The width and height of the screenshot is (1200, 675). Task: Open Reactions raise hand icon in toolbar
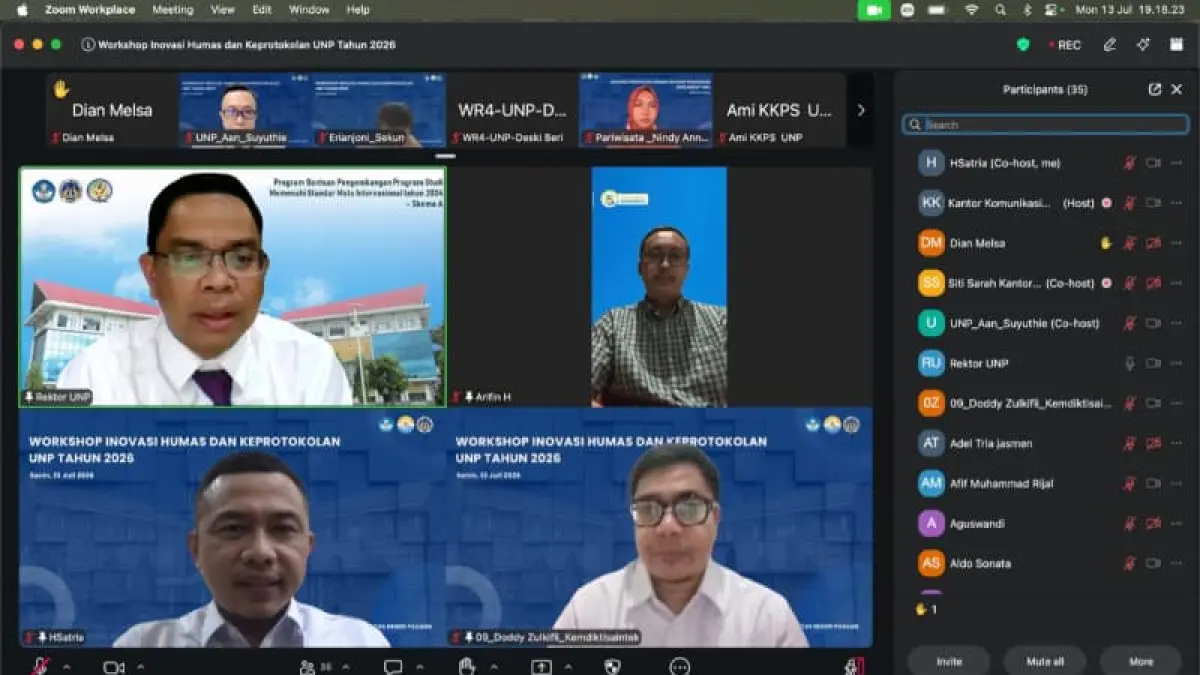point(467,666)
